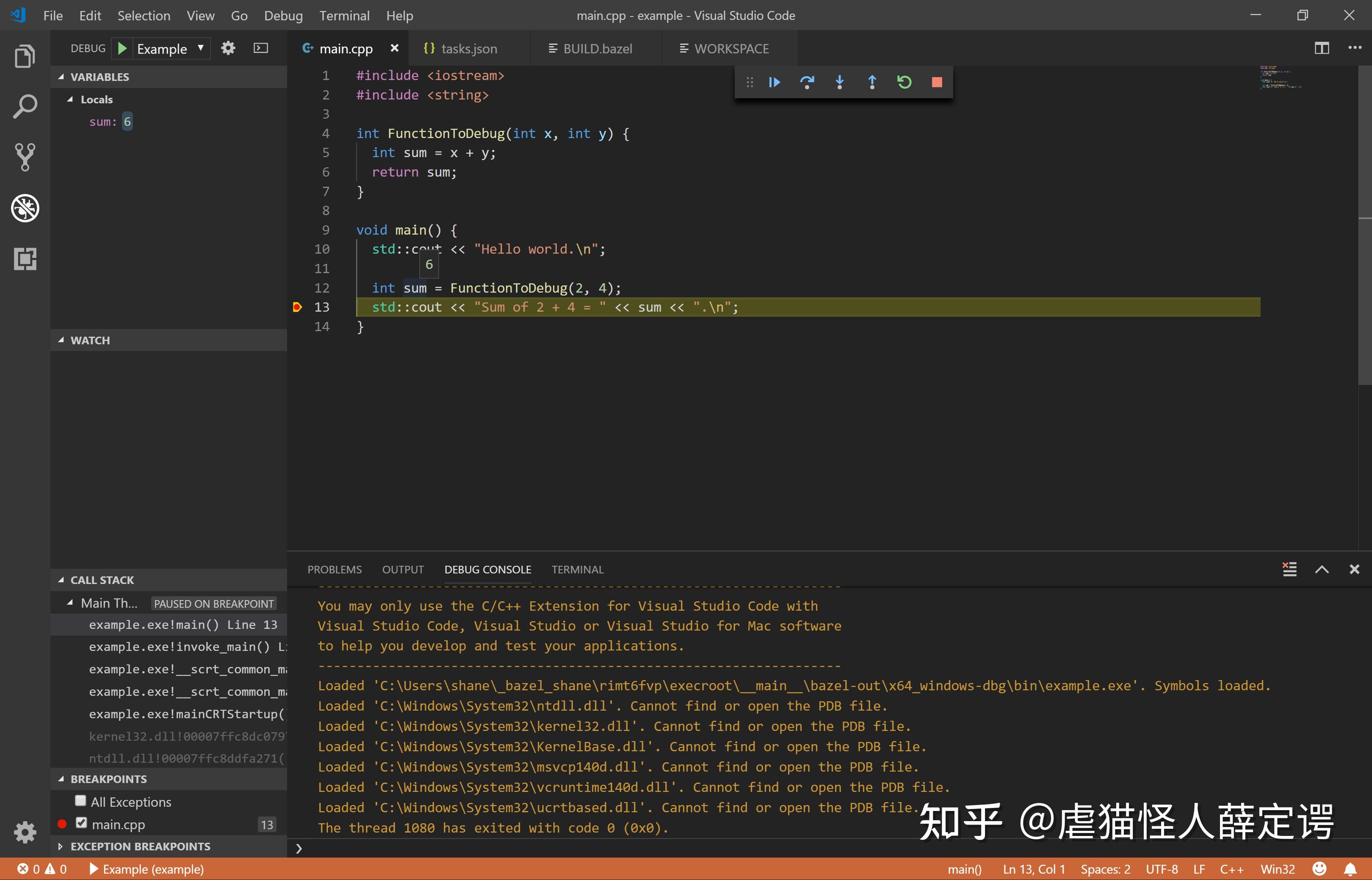Screen dimensions: 1372x880
Task: Collapse the Variables section
Action: (x=62, y=76)
